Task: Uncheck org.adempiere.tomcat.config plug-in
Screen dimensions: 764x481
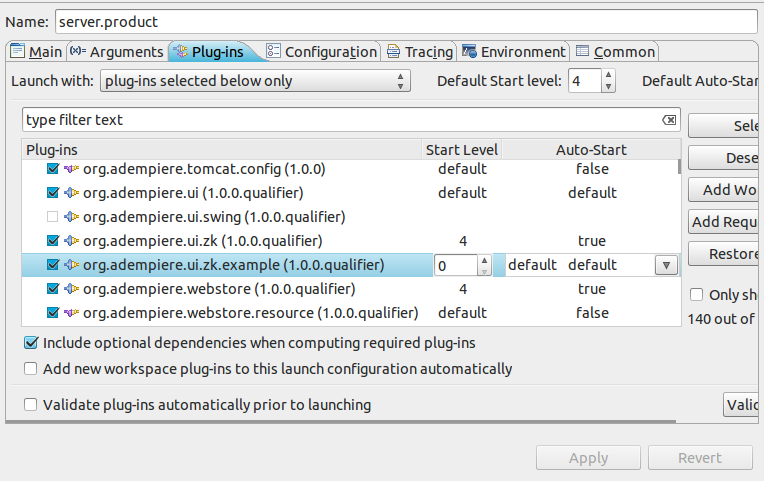Action: tap(53, 169)
